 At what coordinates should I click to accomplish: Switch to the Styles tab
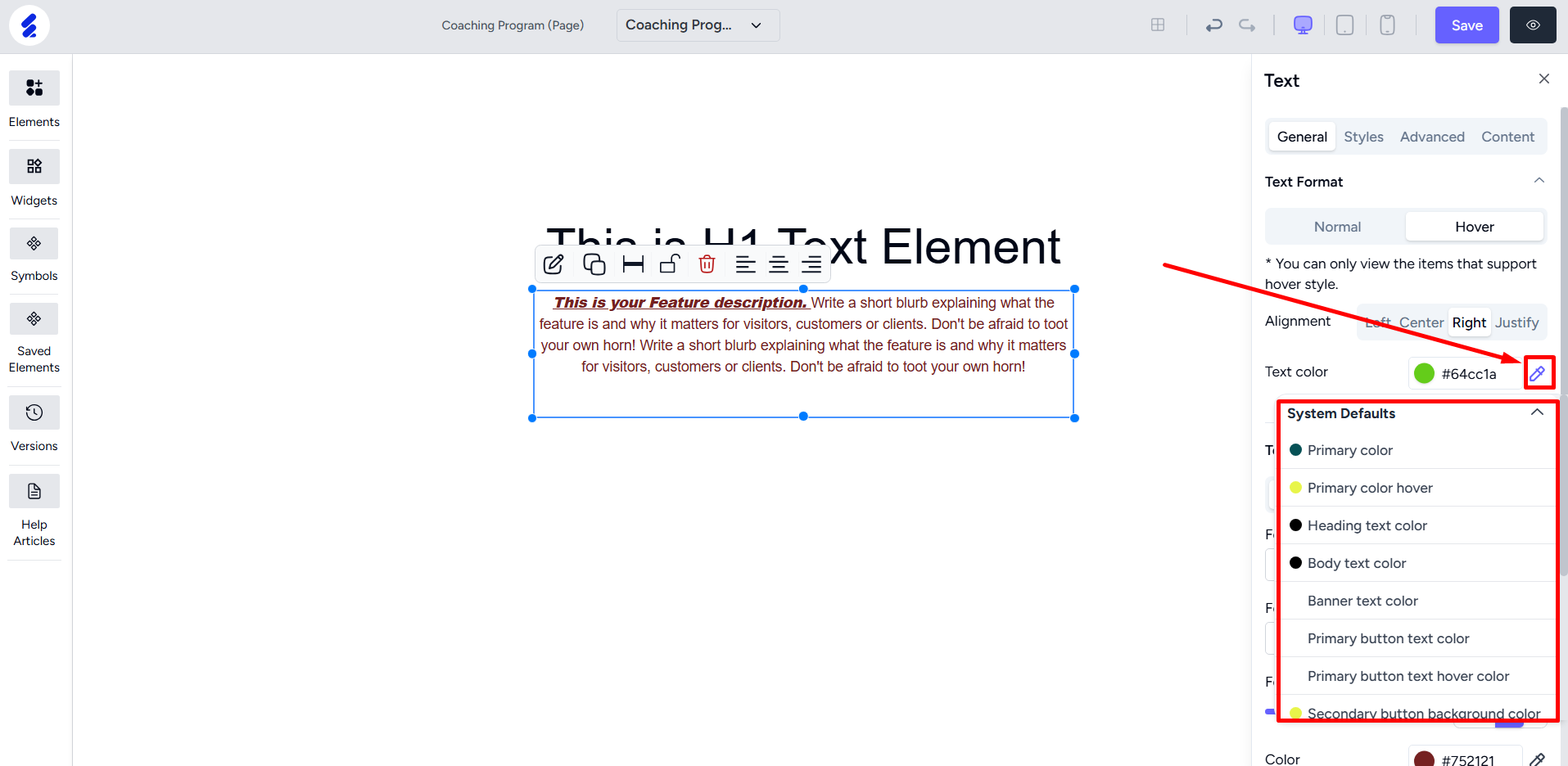[1363, 137]
